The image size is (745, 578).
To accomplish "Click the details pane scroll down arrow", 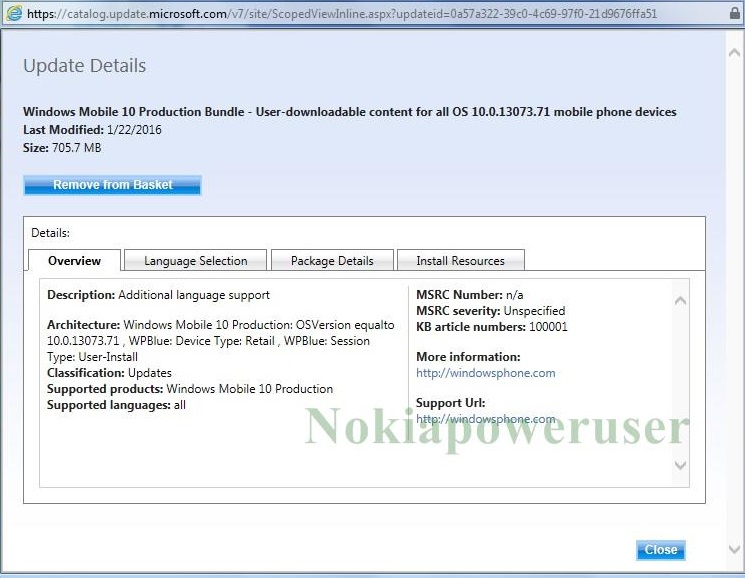I will (680, 465).
